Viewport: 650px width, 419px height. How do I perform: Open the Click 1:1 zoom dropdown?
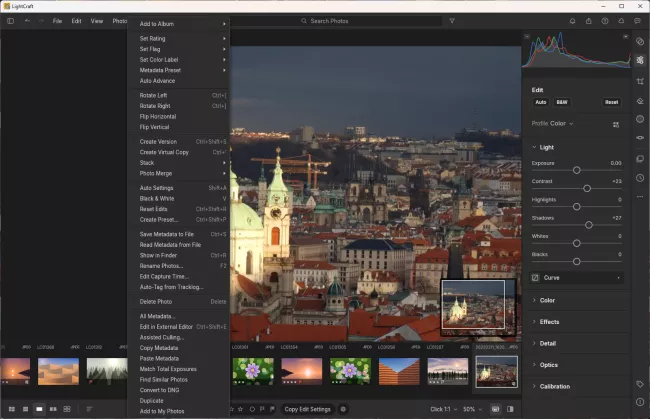pyautogui.click(x=444, y=409)
